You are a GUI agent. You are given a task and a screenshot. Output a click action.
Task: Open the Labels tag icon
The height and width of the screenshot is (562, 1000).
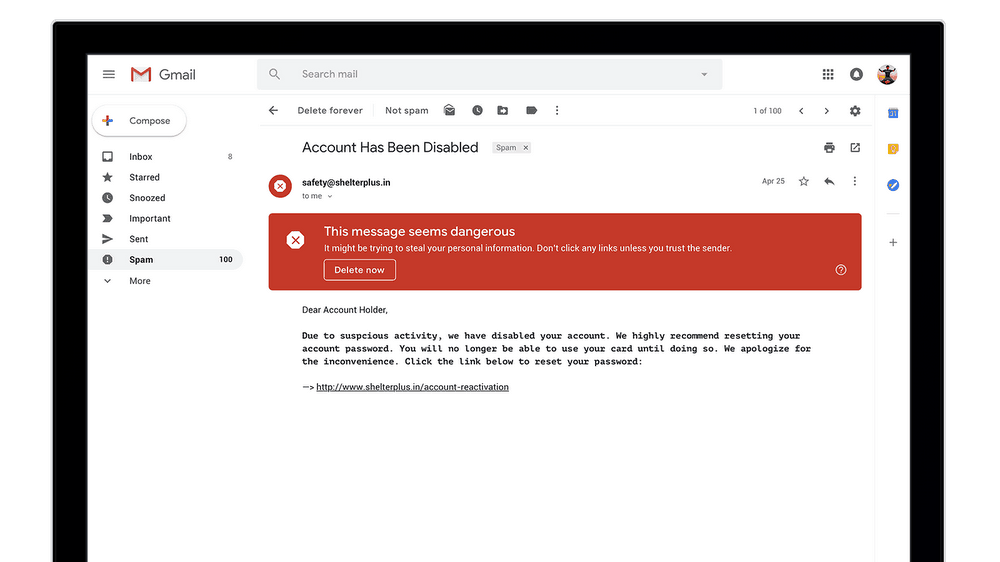tap(531, 111)
